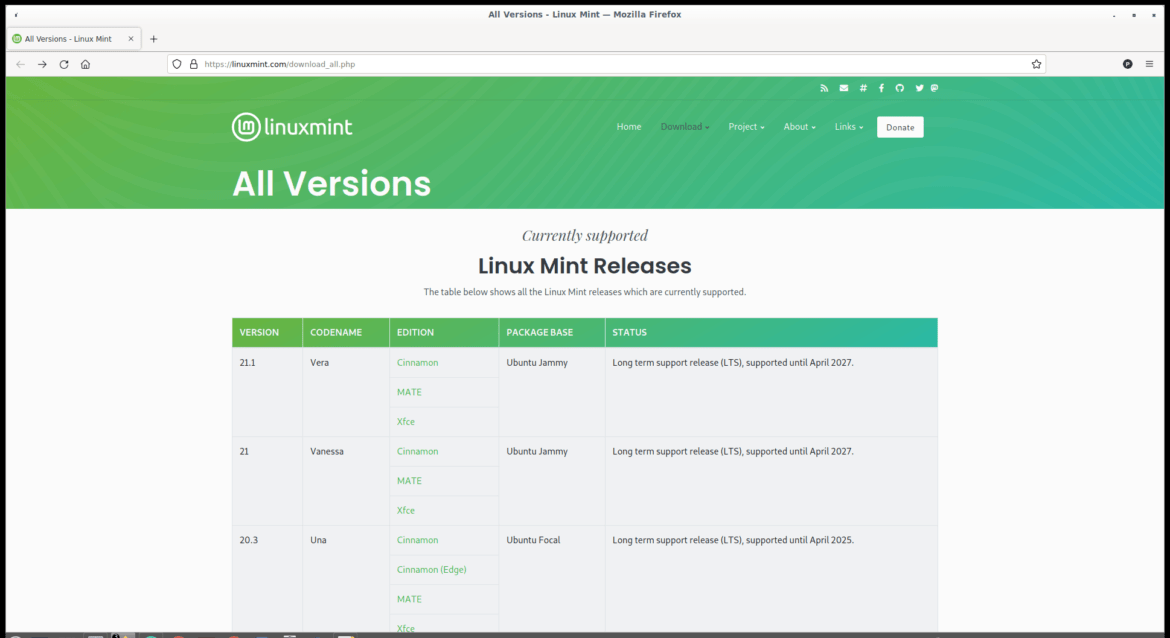This screenshot has width=1170, height=638.
Task: Expand the Download menu
Action: pos(684,126)
